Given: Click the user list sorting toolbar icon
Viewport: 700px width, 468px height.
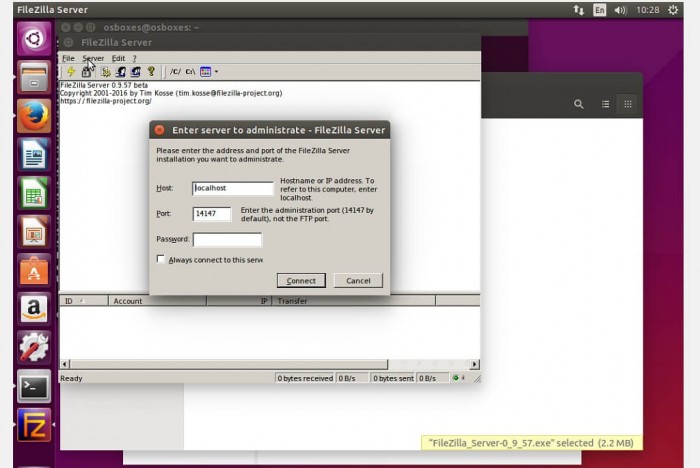Looking at the screenshot, I should (205, 71).
